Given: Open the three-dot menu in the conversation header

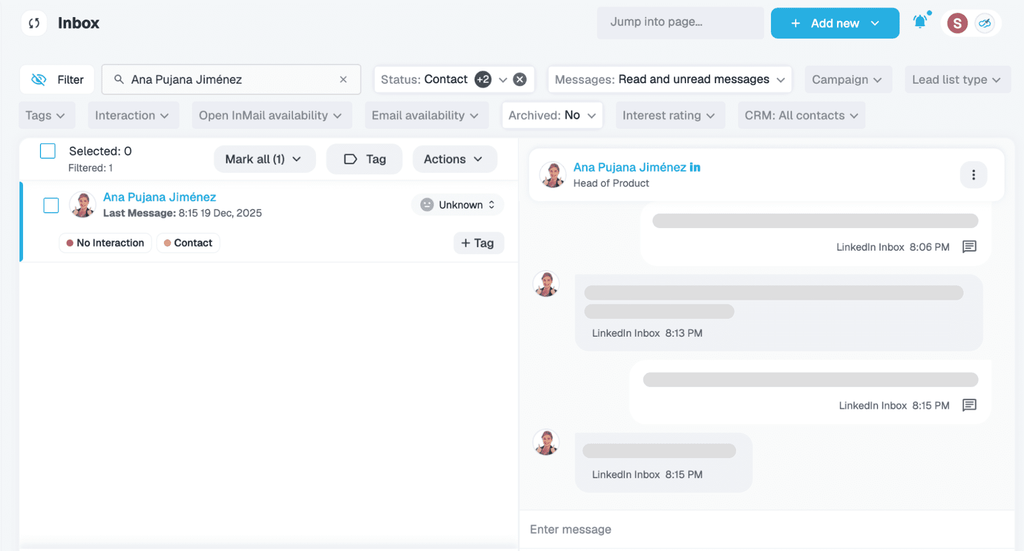Looking at the screenshot, I should [x=973, y=175].
